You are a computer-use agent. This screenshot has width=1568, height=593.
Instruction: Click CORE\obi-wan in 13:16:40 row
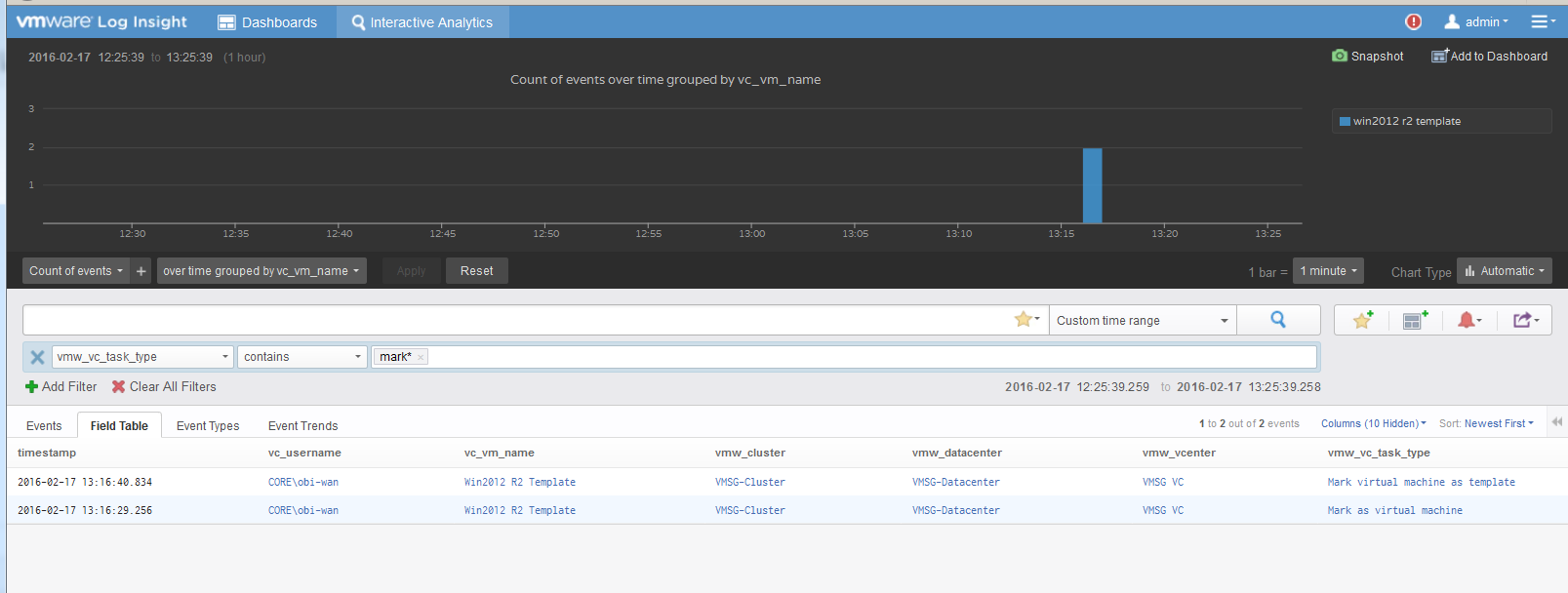click(x=303, y=482)
